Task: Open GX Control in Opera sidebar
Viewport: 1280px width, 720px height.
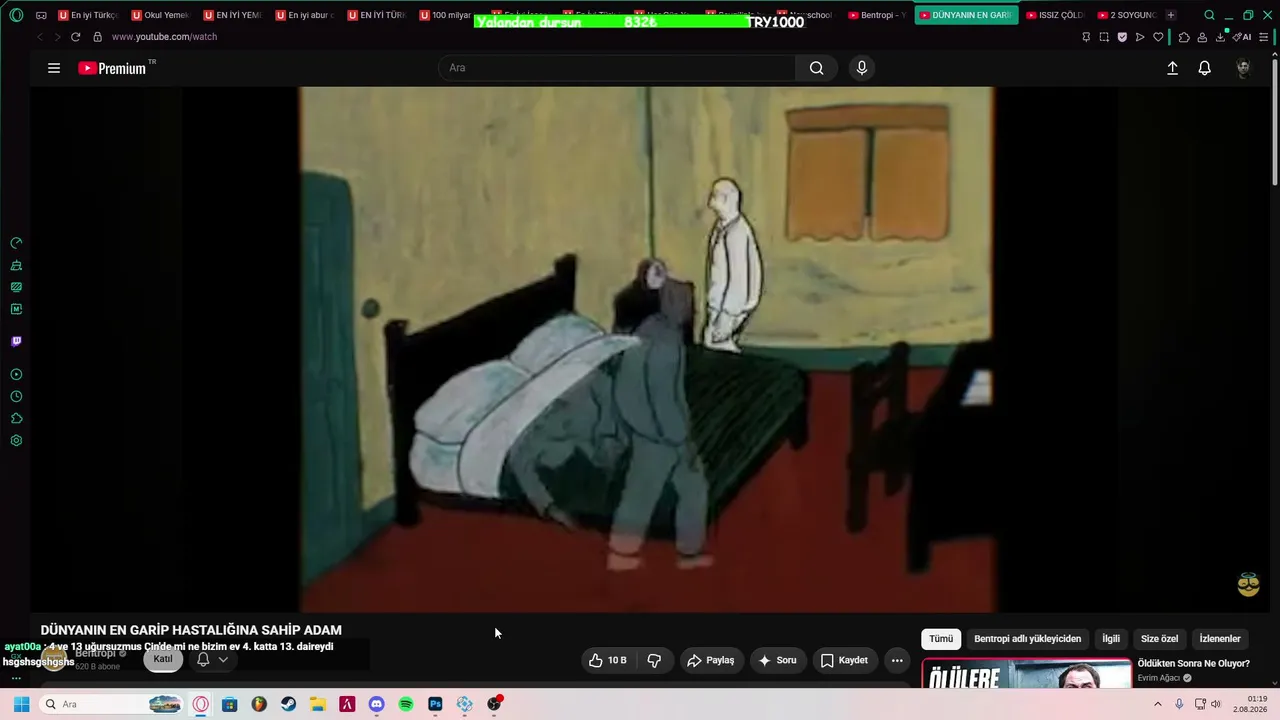Action: pos(16,243)
